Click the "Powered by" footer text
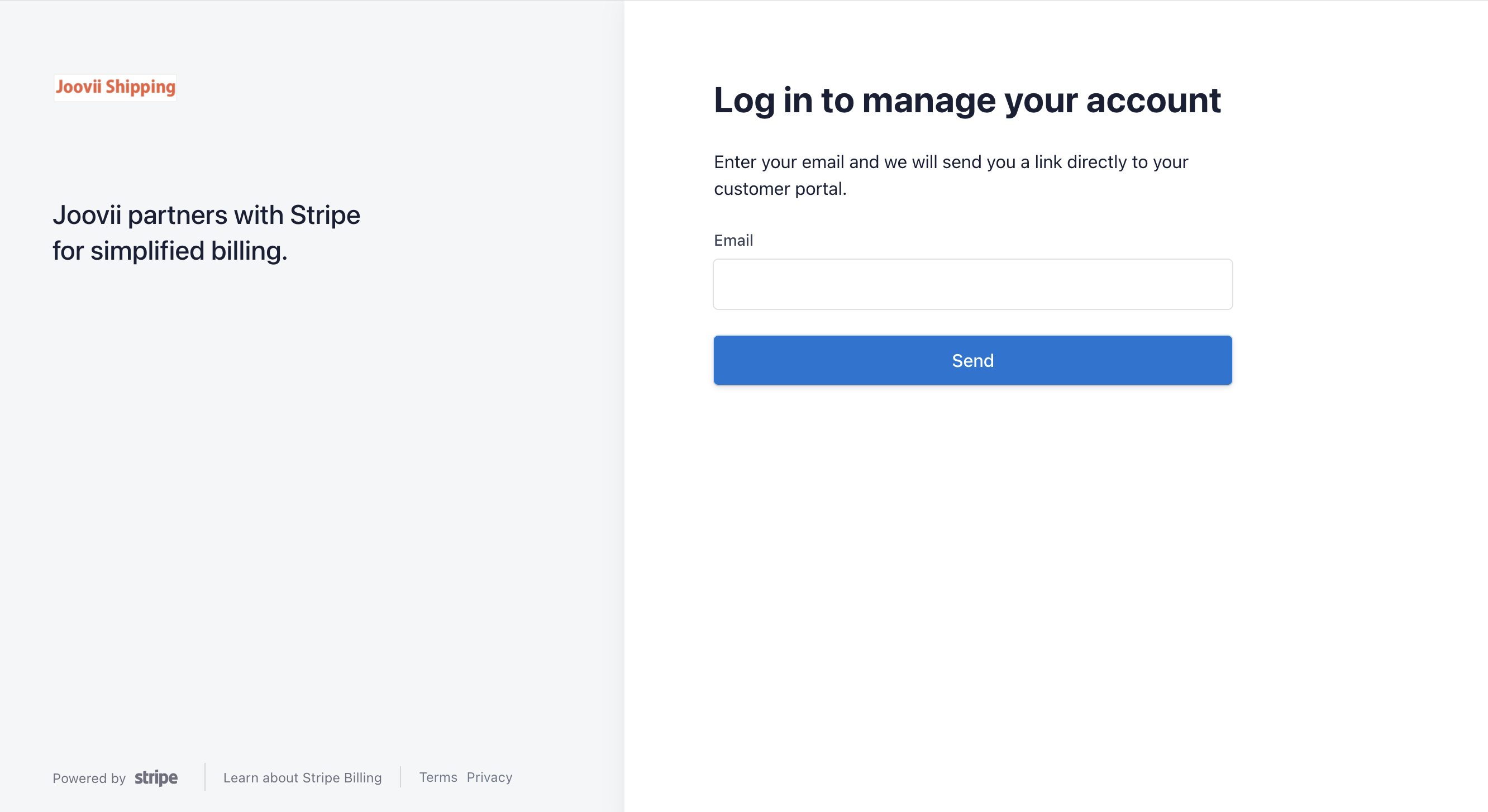The image size is (1488, 812). coord(89,778)
